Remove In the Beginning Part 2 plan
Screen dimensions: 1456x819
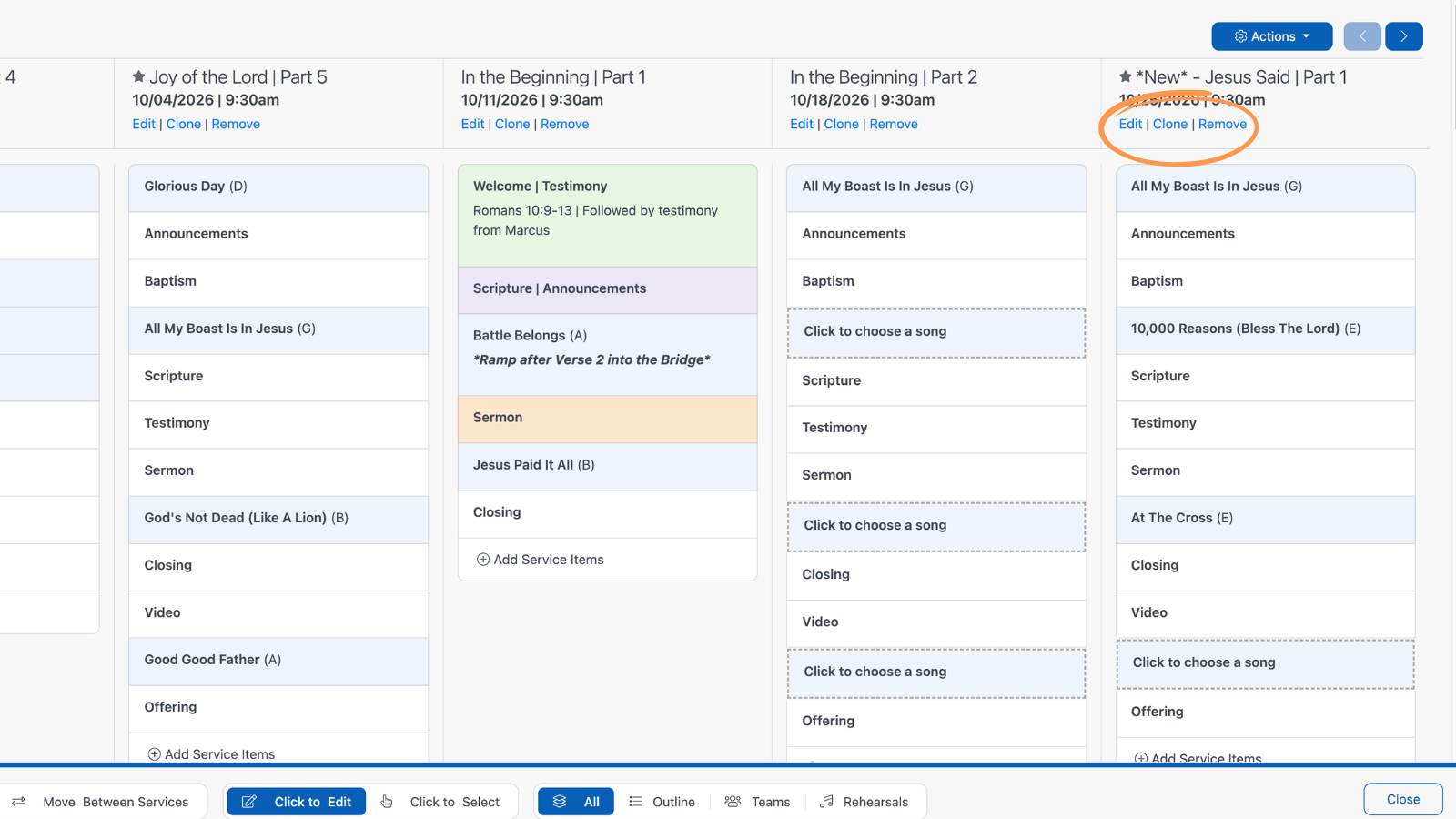click(894, 124)
